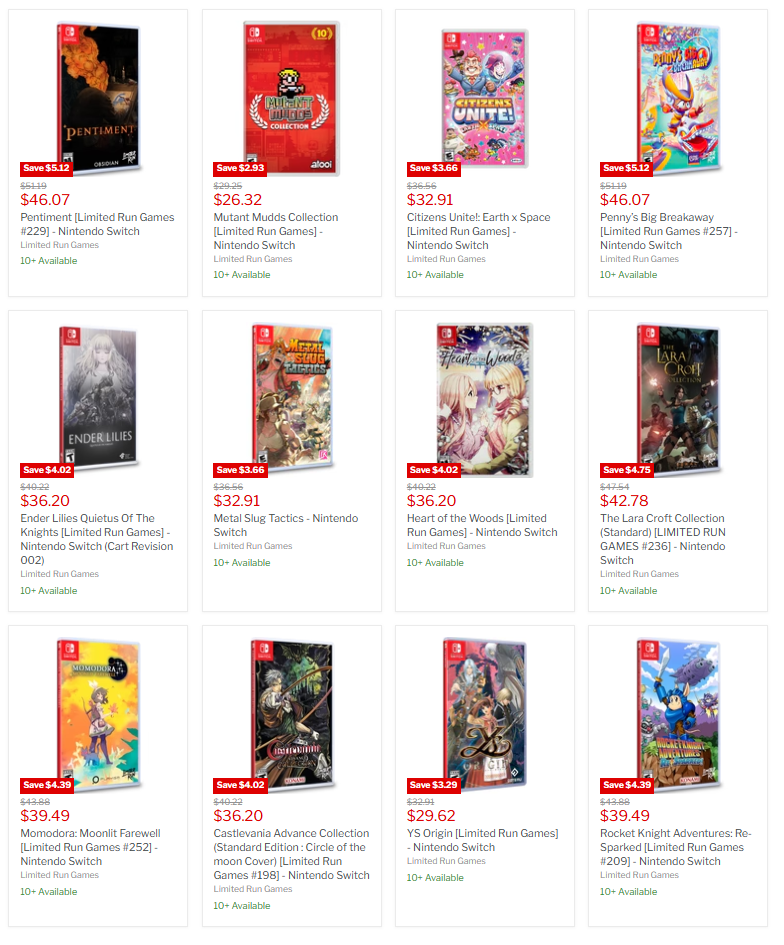Viewport: 784px width, 945px height.
Task: Click the $29.62 price for YS Origin
Action: coord(431,815)
